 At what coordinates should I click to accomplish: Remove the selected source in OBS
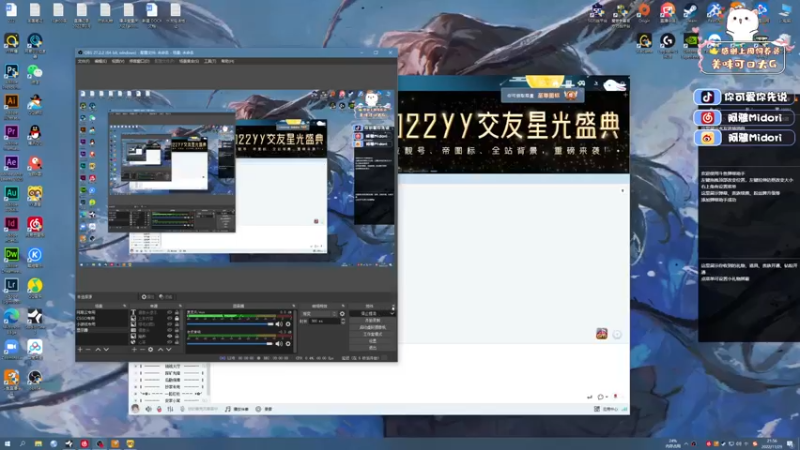[x=142, y=349]
